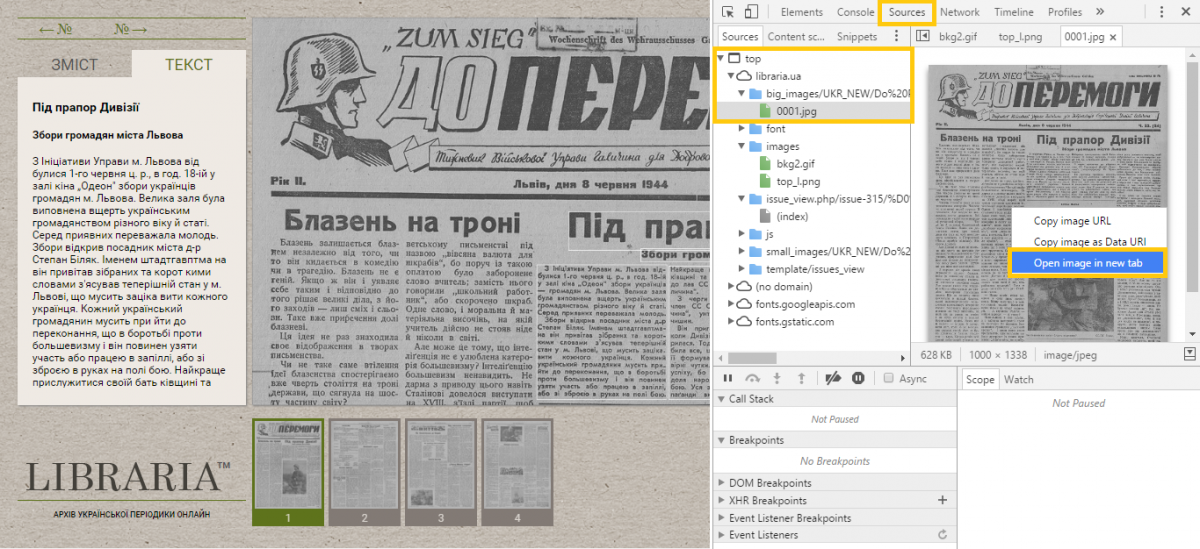Viewport: 1200px width, 549px height.
Task: Deactivate breakpoints icon
Action: 831,378
